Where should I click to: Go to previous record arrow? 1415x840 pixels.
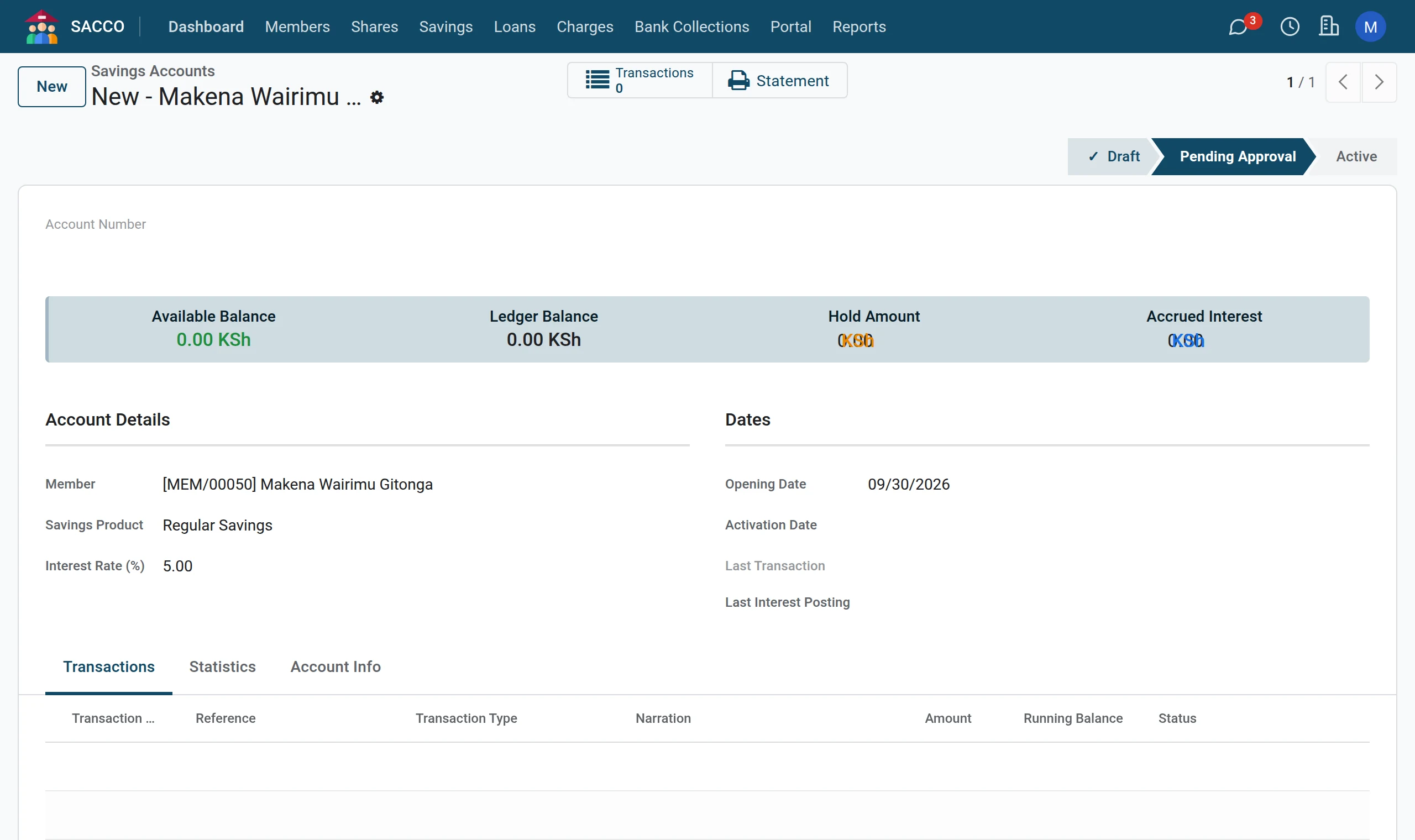tap(1343, 82)
